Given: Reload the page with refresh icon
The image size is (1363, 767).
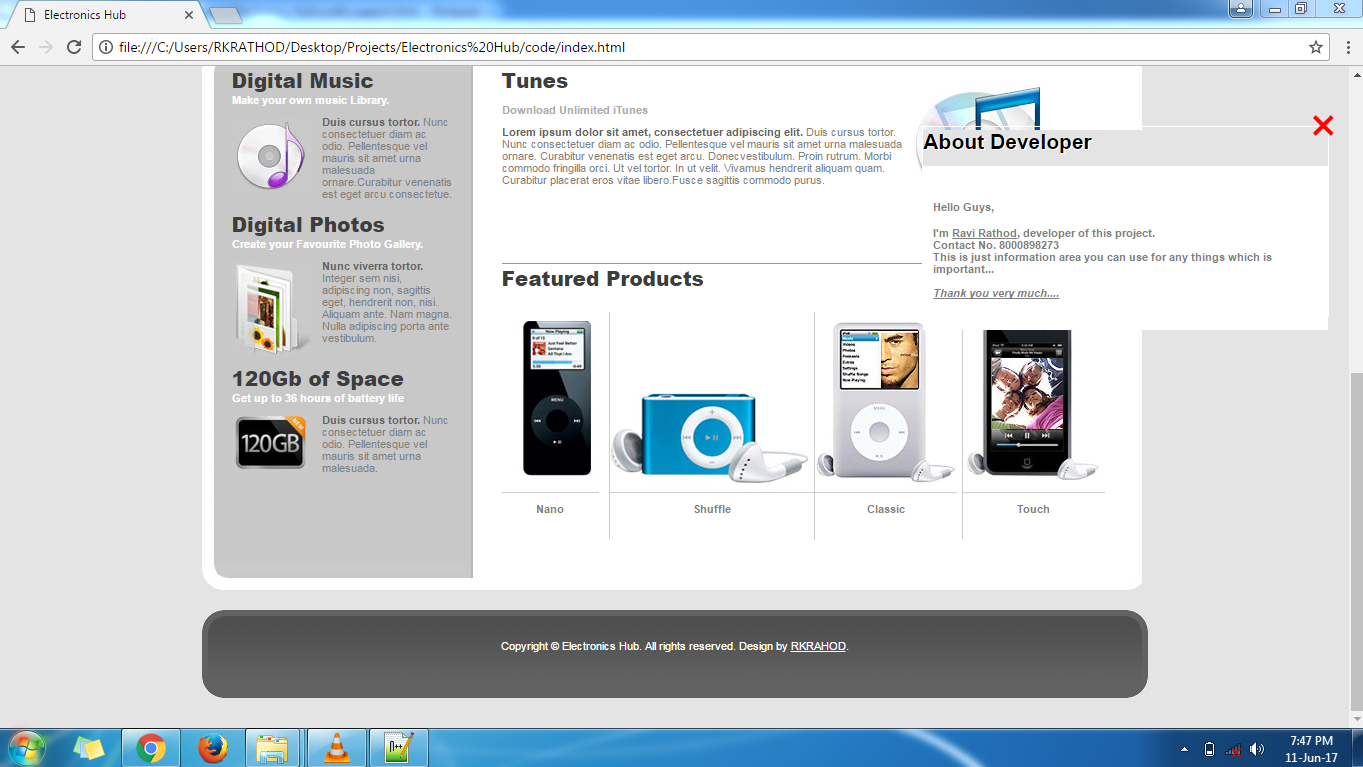Looking at the screenshot, I should 74,47.
